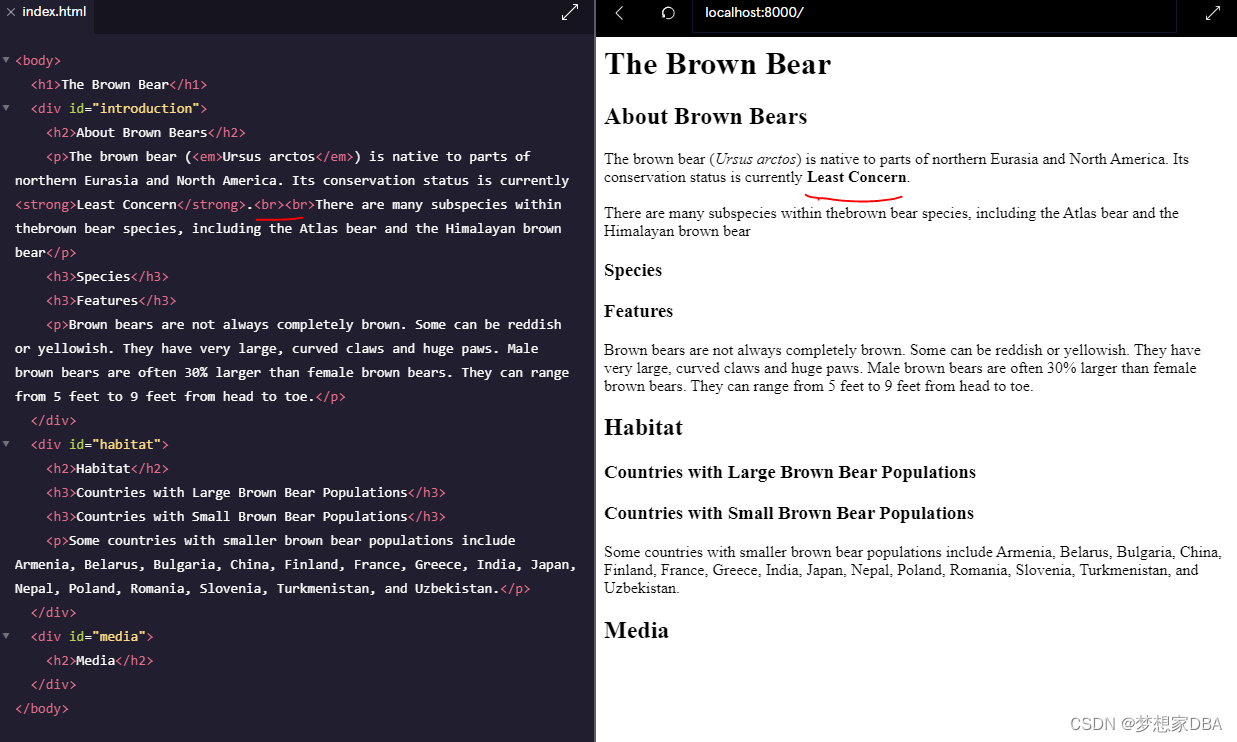This screenshot has width=1237, height=742.
Task: Click the h2 Media code line
Action: coord(99,661)
